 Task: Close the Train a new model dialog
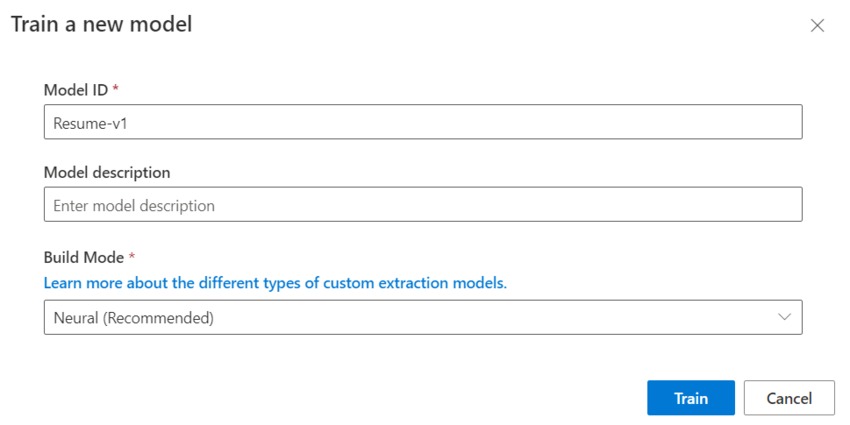(x=817, y=26)
